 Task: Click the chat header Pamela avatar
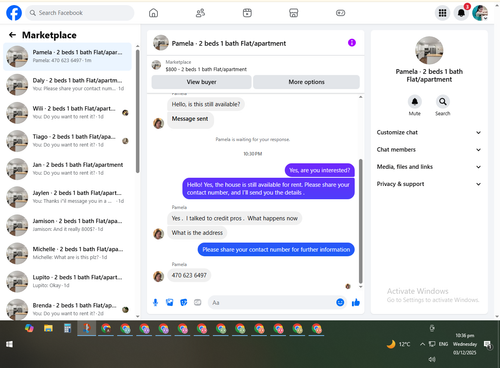(161, 43)
